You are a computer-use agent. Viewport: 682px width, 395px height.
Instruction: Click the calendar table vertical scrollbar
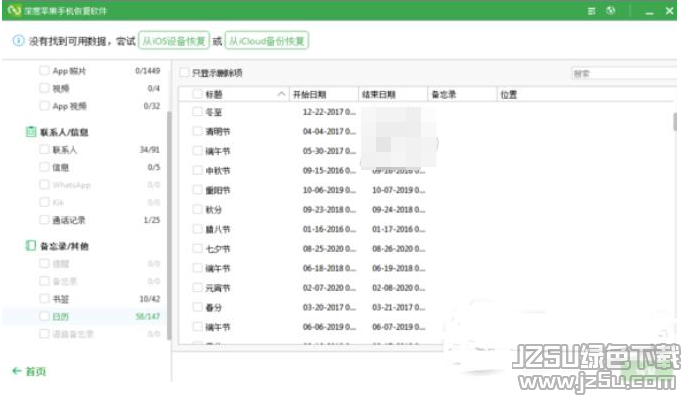coord(675,121)
